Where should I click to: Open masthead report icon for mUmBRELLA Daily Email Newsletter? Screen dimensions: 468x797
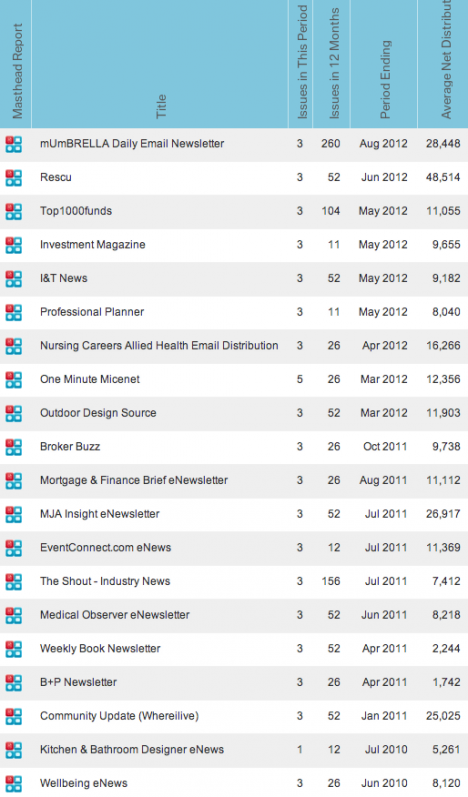14,144
